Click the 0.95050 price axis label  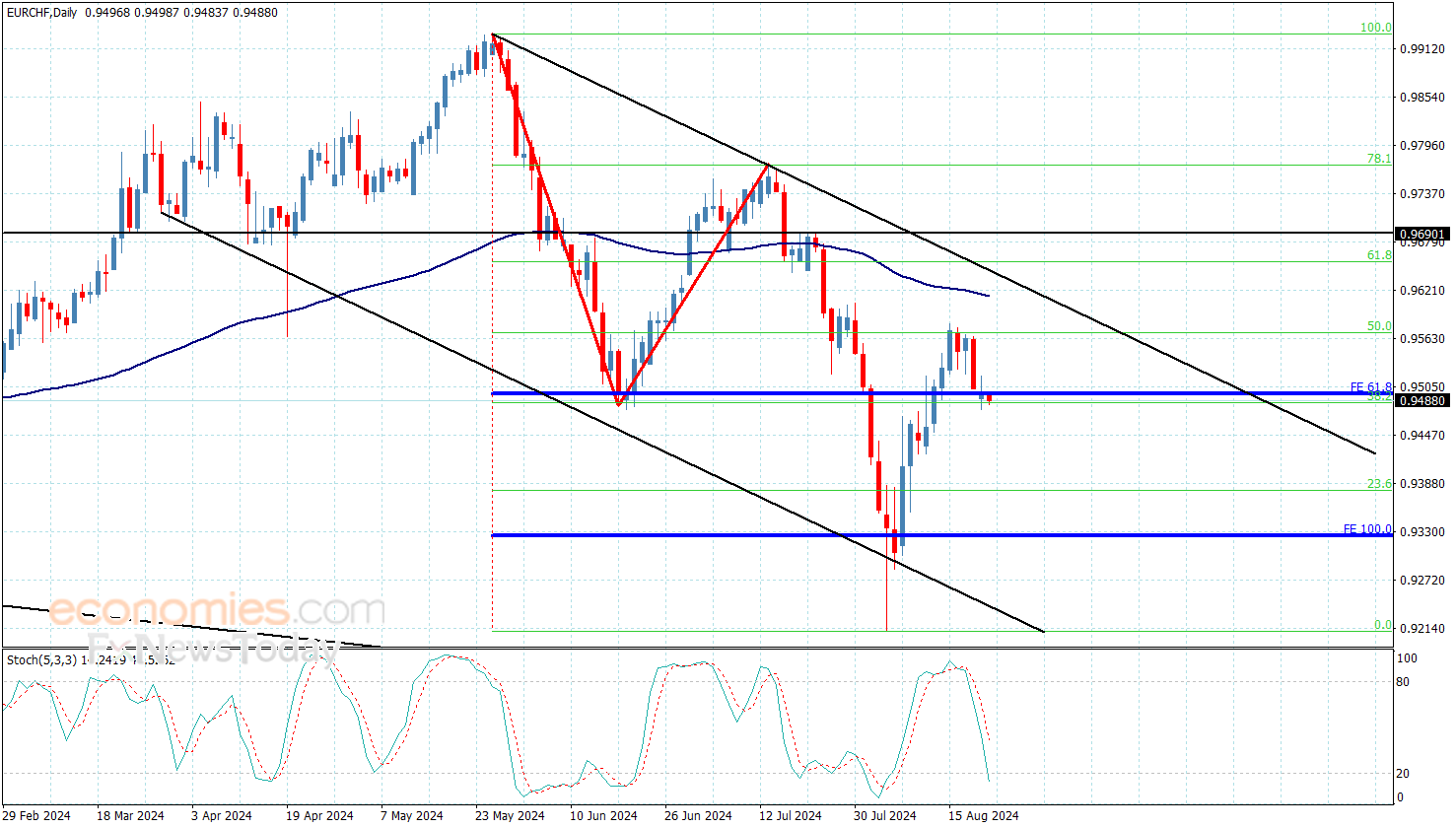pyautogui.click(x=1422, y=387)
